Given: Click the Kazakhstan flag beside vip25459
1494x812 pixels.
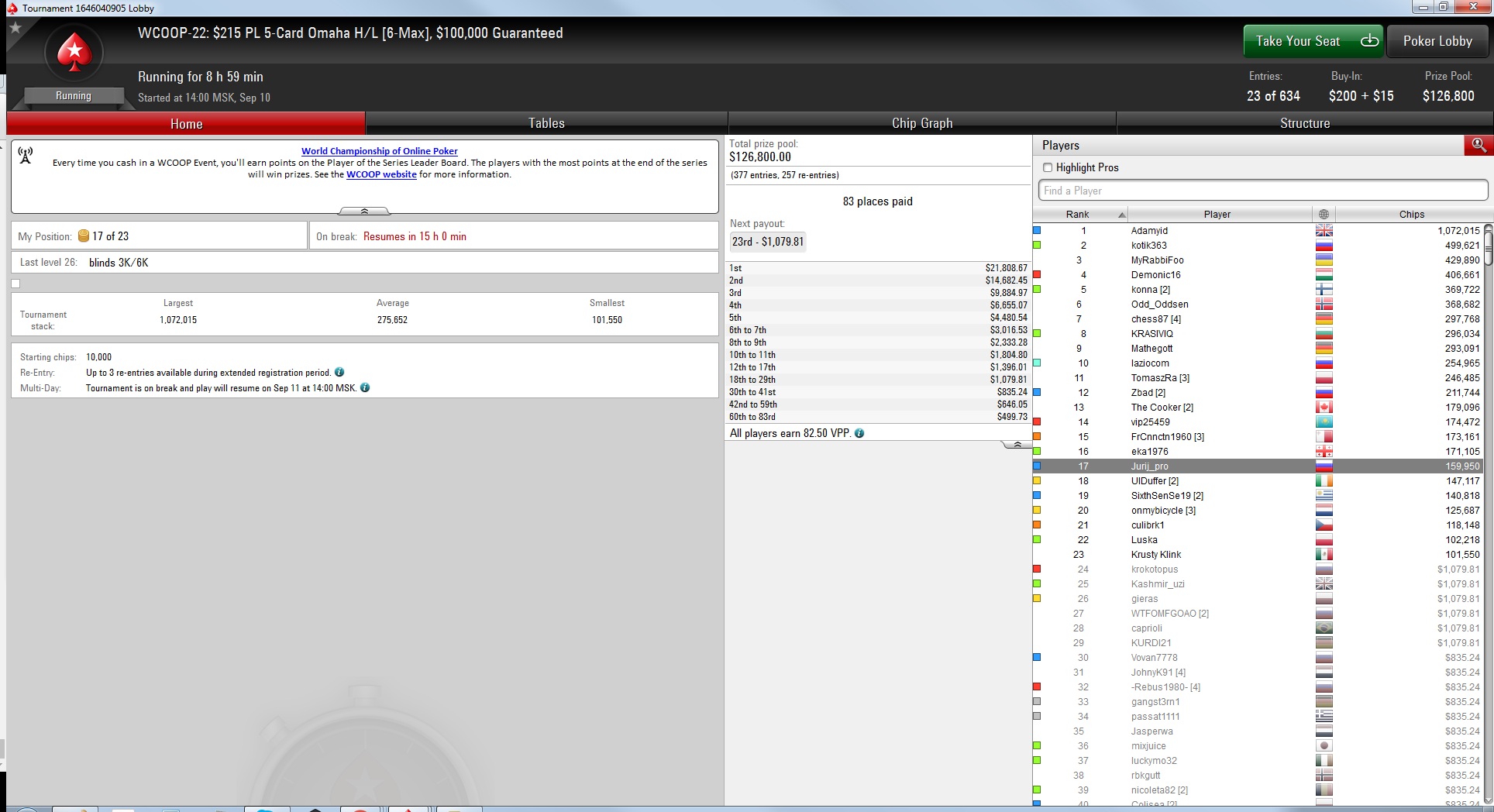Looking at the screenshot, I should tap(1324, 422).
